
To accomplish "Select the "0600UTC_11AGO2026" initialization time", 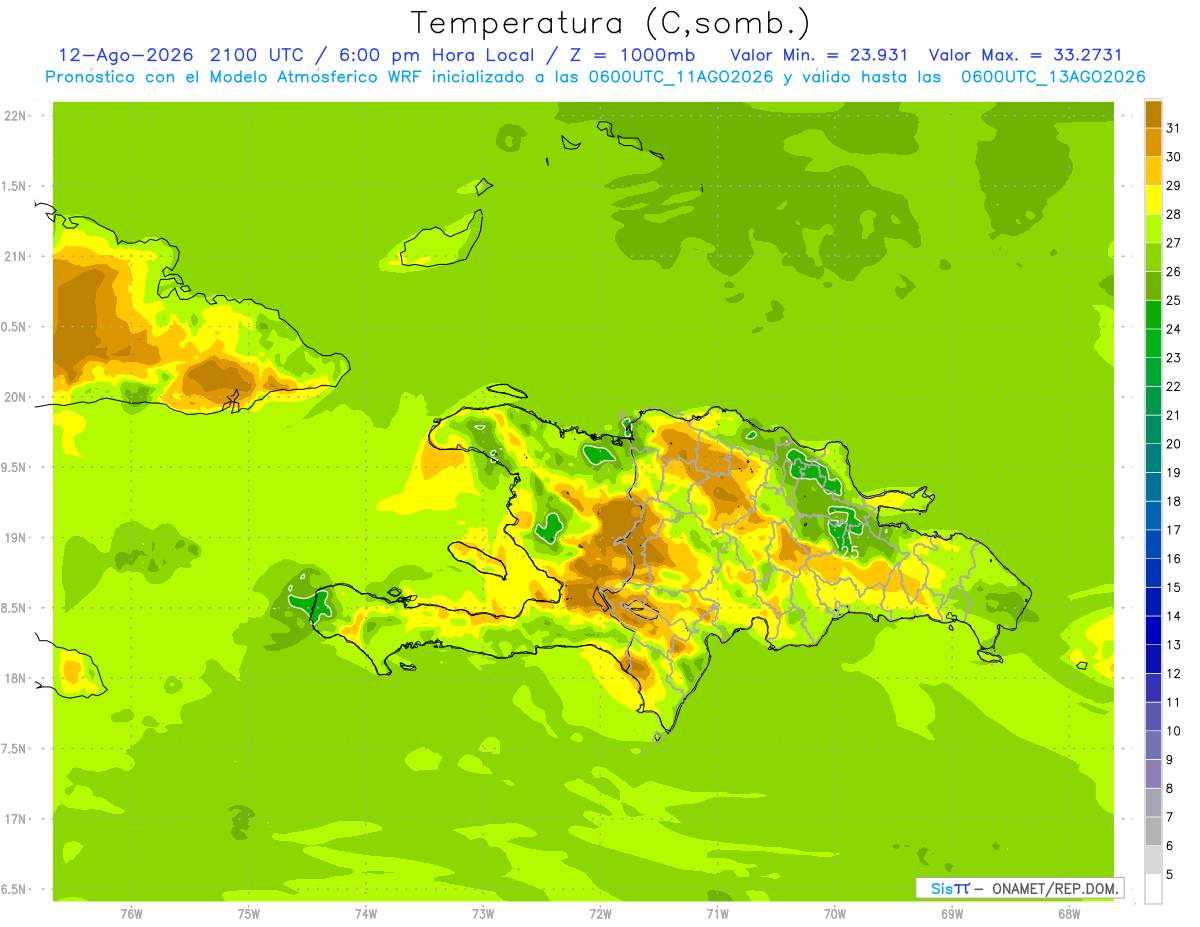I will pos(680,77).
